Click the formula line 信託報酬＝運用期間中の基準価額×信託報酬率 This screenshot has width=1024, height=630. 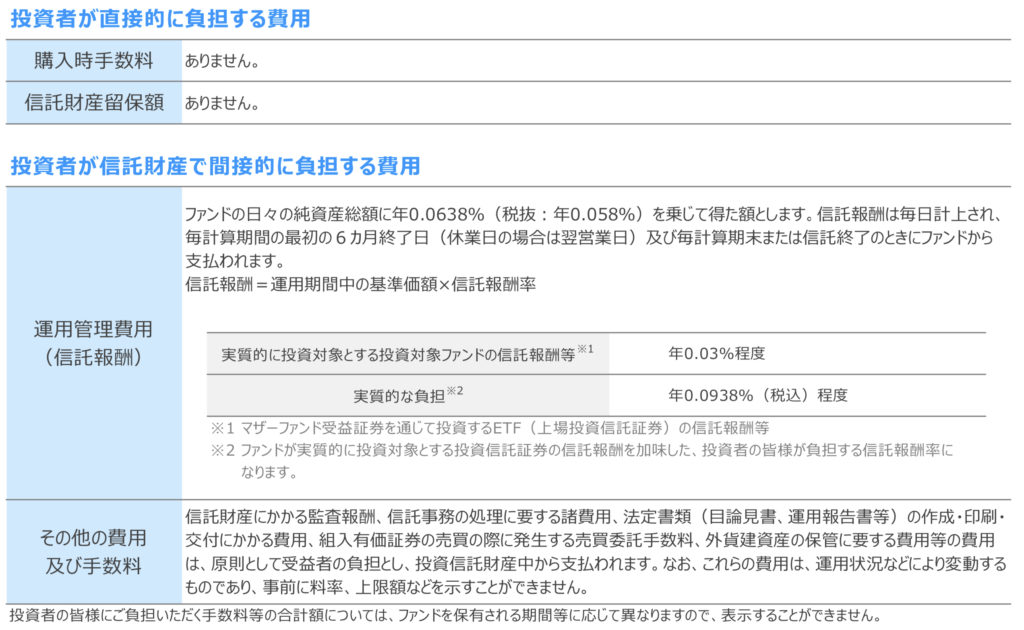point(361,284)
